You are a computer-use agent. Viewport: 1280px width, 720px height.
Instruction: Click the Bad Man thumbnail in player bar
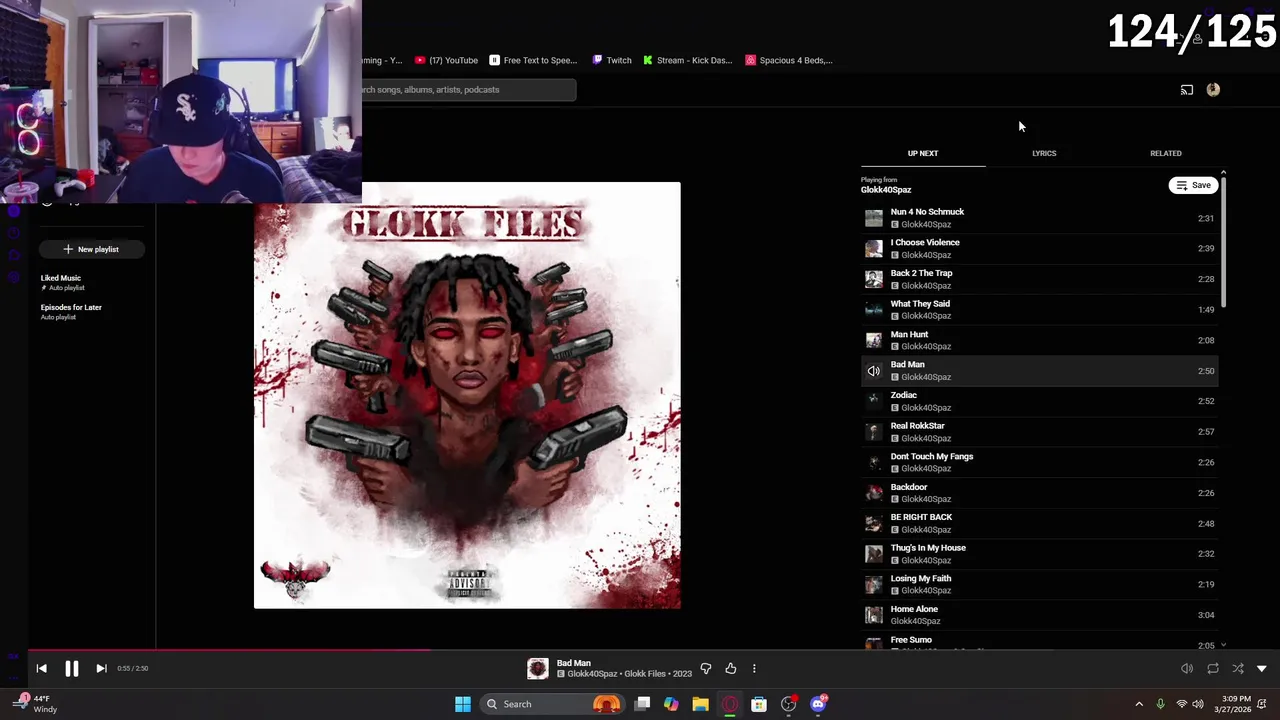coord(538,668)
